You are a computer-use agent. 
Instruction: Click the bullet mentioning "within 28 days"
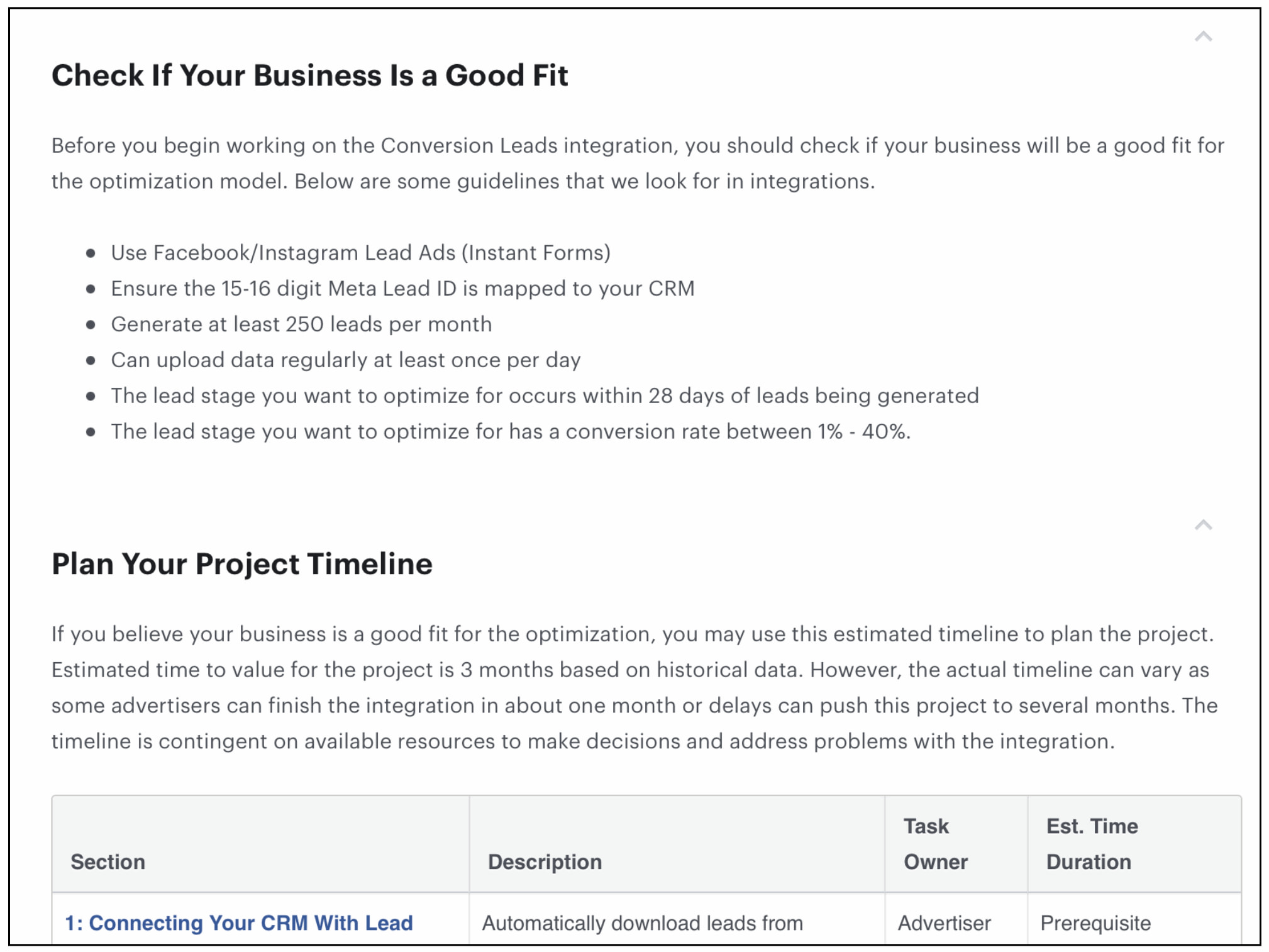tap(545, 396)
